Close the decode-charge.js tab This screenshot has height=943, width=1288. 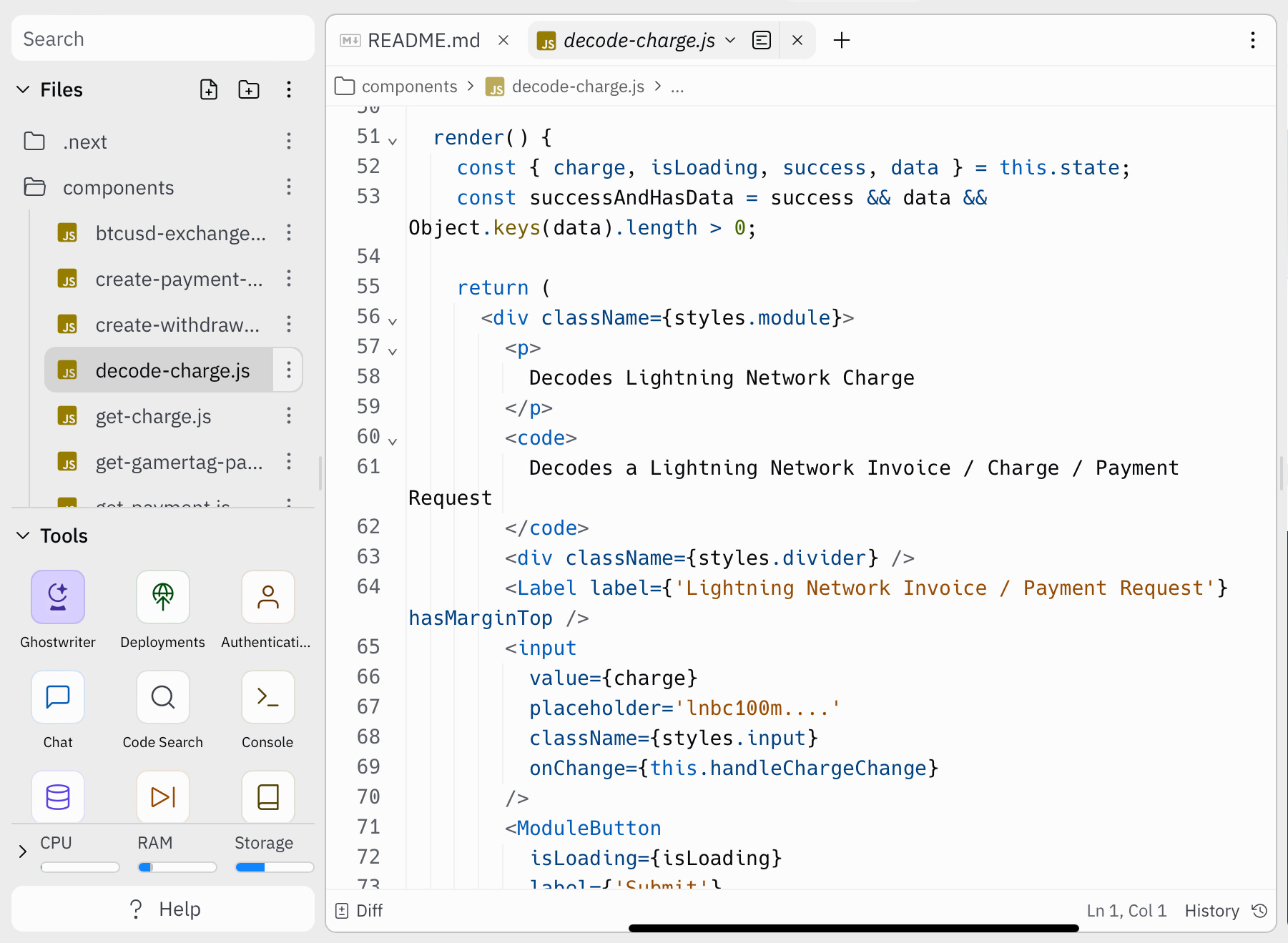[797, 40]
